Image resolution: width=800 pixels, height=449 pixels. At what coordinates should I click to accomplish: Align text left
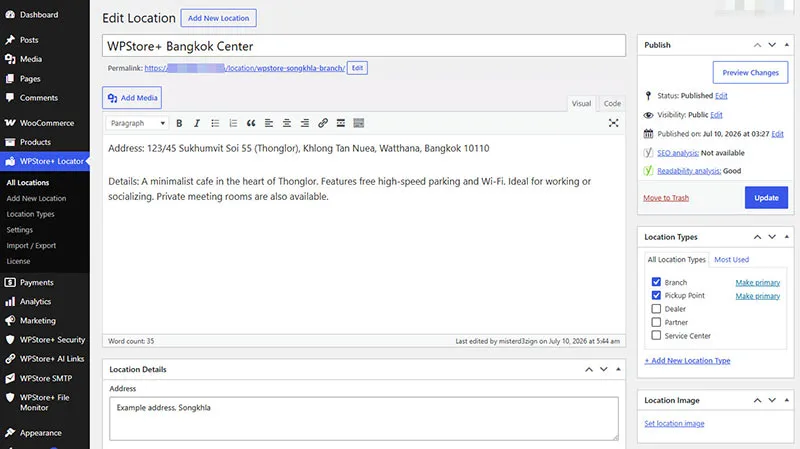(x=269, y=123)
